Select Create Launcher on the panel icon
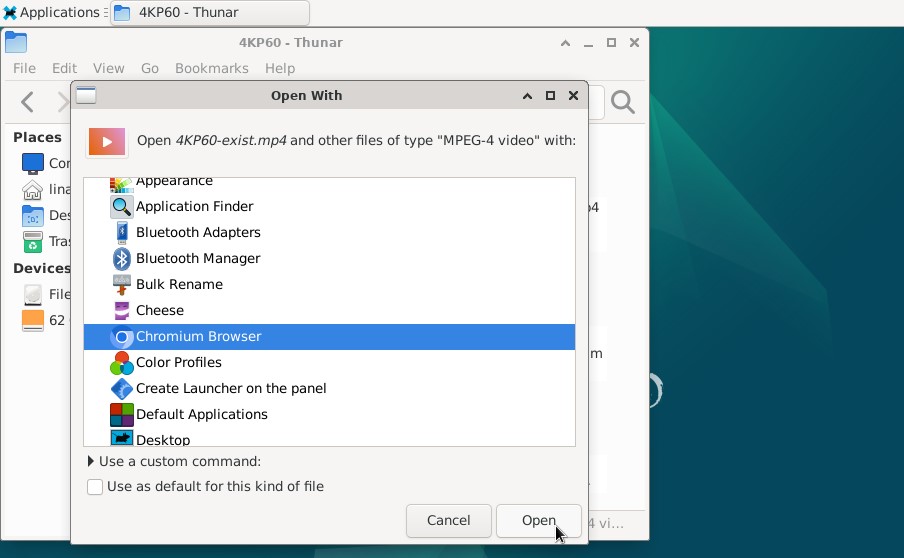Image resolution: width=904 pixels, height=558 pixels. pos(121,389)
